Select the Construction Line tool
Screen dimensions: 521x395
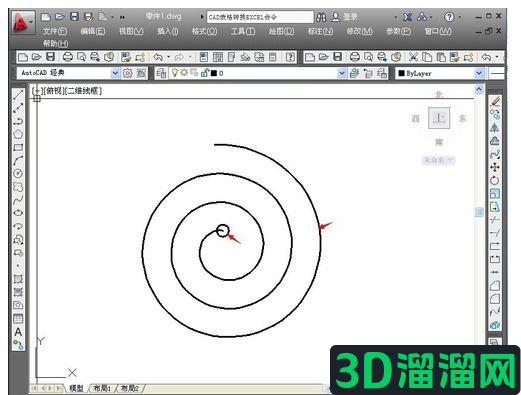click(18, 108)
